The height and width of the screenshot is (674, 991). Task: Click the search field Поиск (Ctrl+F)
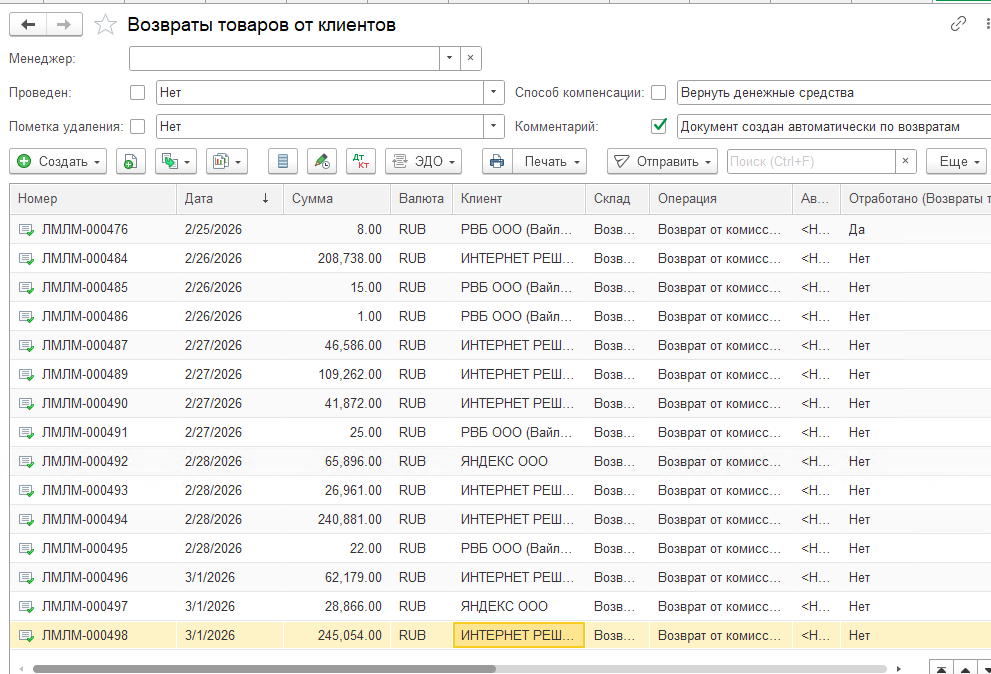click(x=812, y=161)
